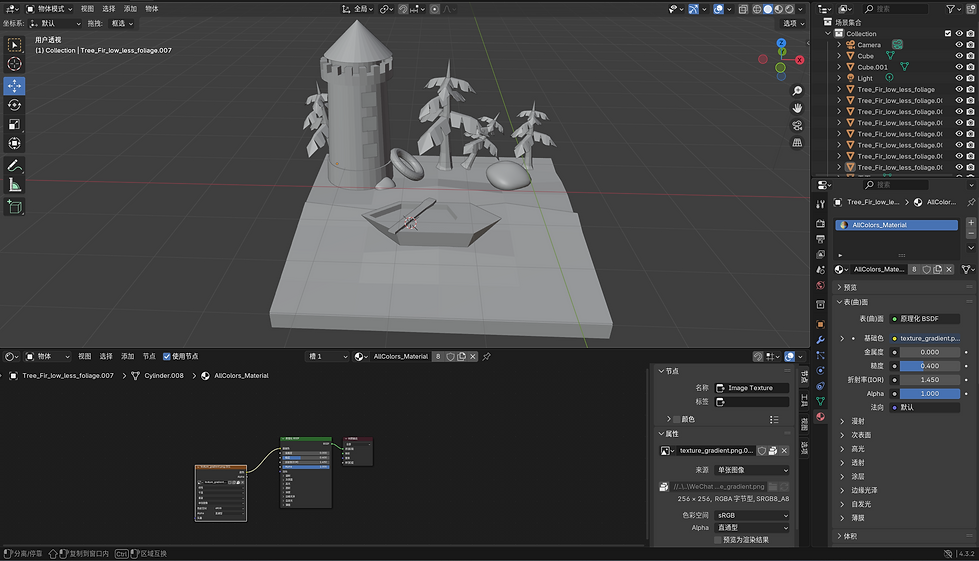Image resolution: width=979 pixels, height=561 pixels.
Task: Open View menu in node editor
Action: click(85, 356)
